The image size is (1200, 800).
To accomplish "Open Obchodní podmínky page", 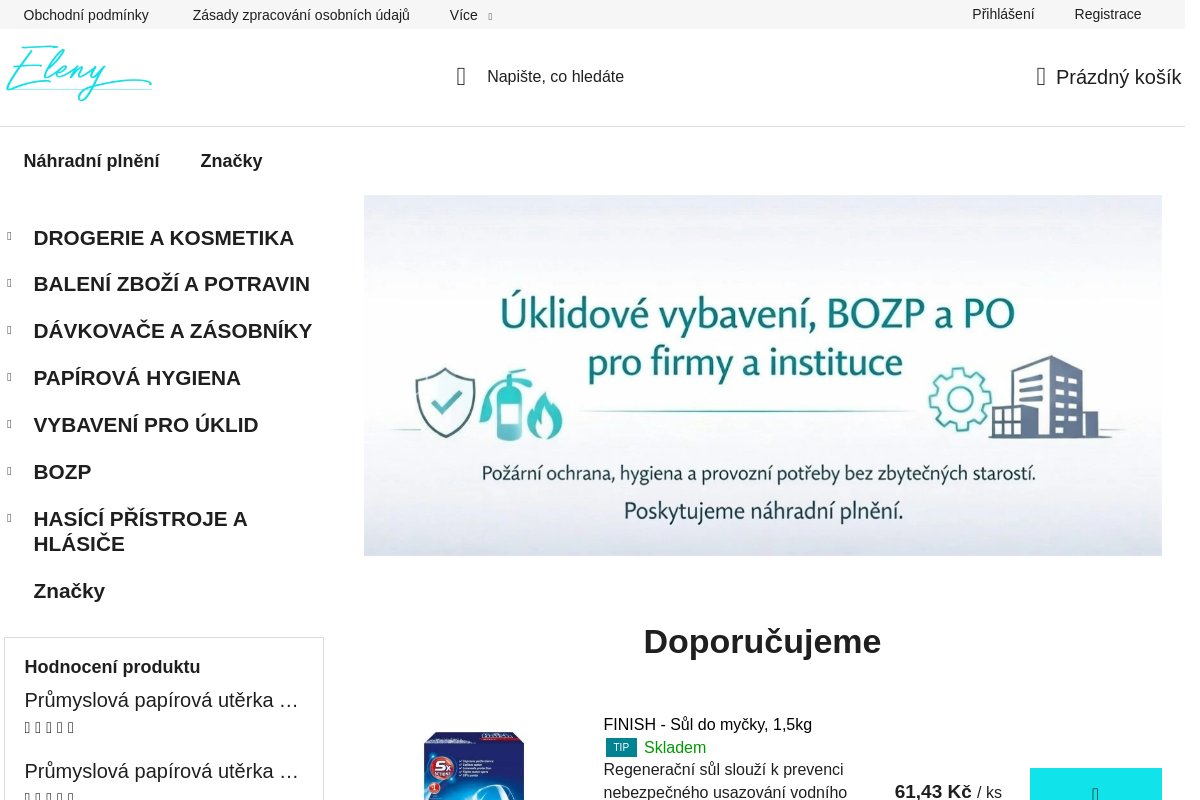I will (x=86, y=15).
